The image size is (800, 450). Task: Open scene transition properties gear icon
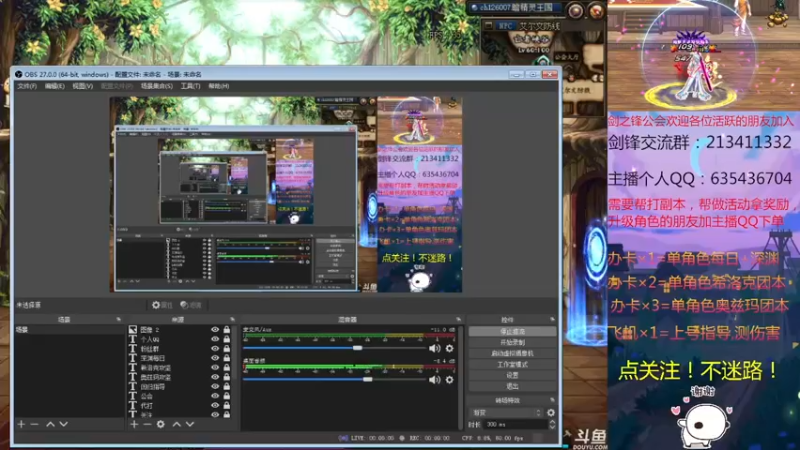(551, 412)
